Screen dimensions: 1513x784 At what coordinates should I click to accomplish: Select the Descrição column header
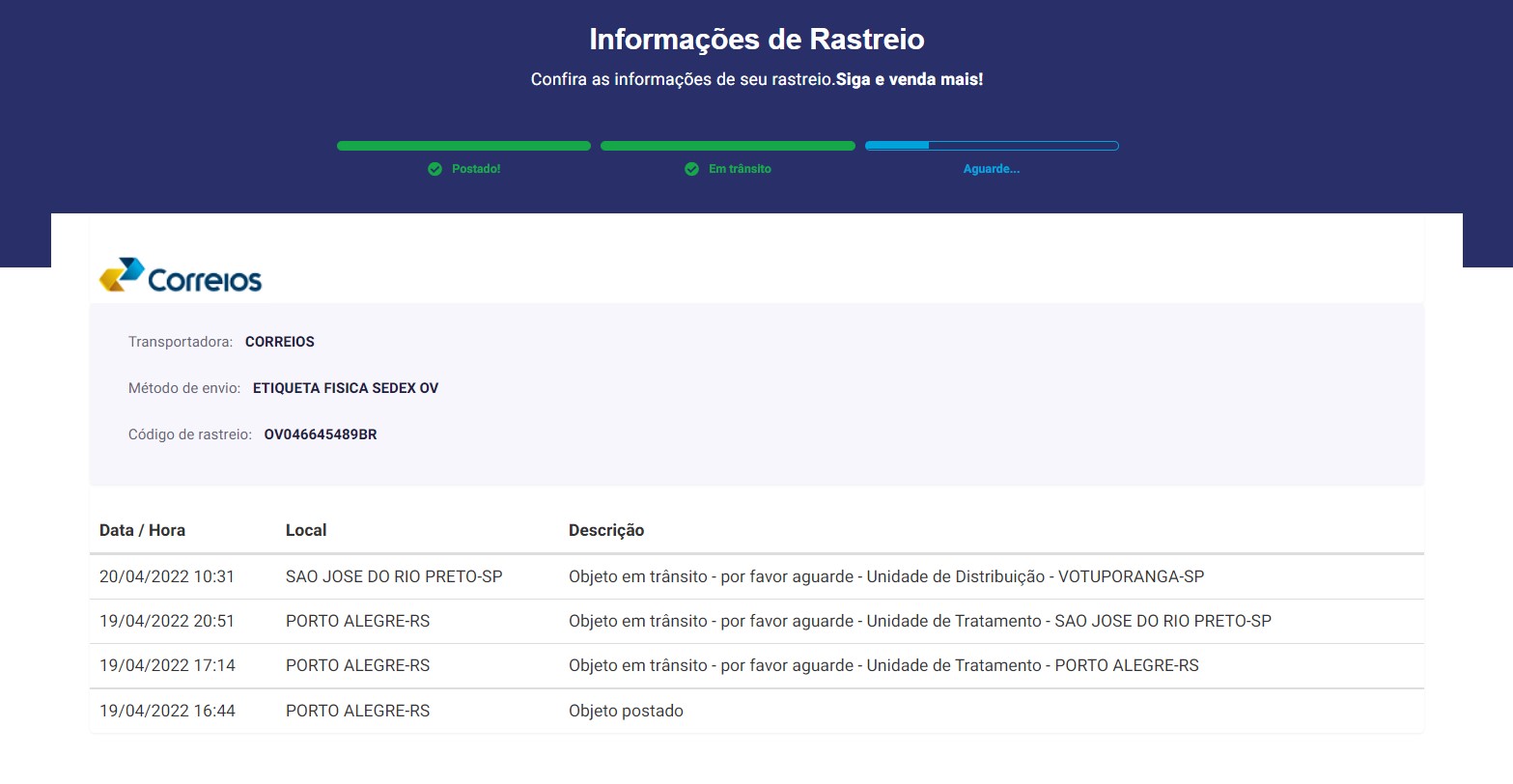[x=606, y=529]
